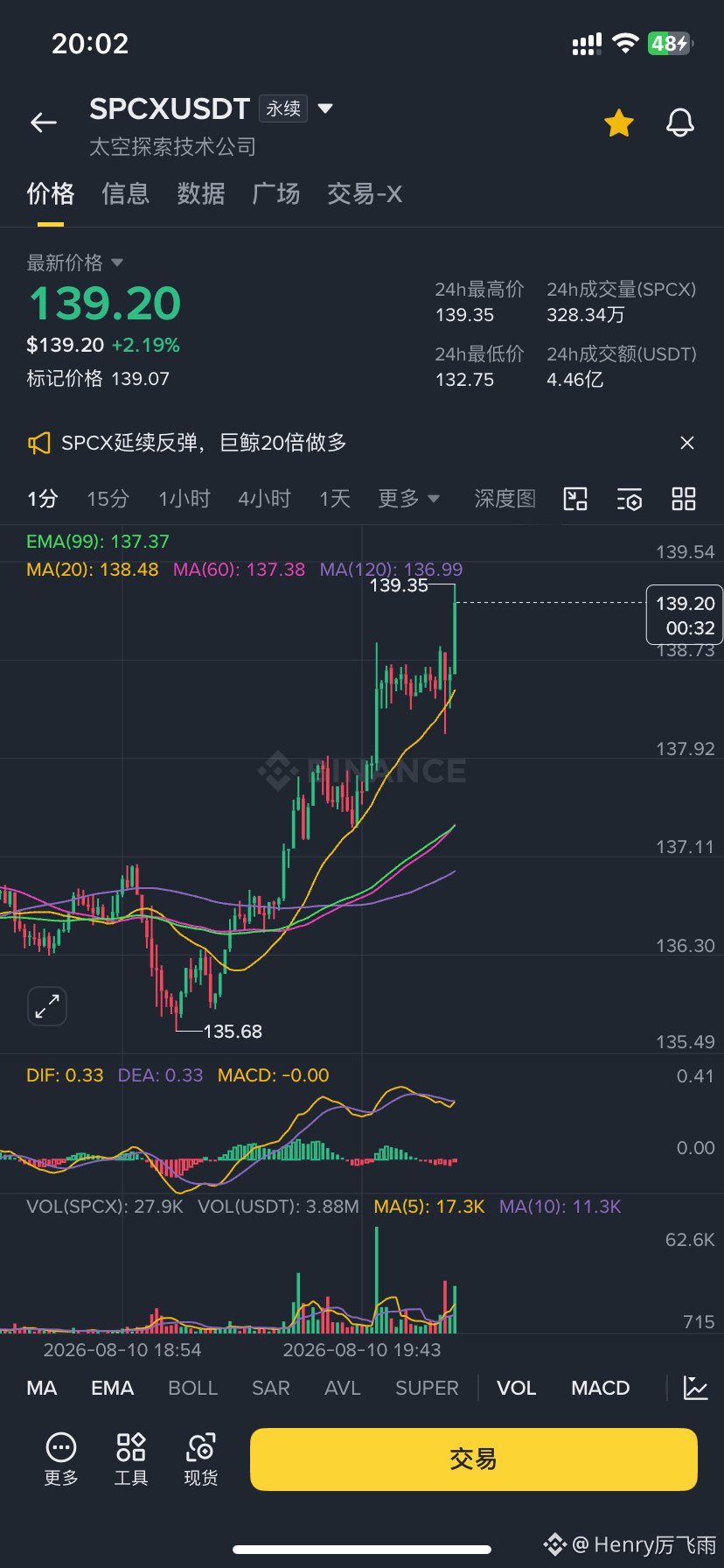This screenshot has width=724, height=1568.
Task: Switch to 现货 spot market
Action: 201,1459
